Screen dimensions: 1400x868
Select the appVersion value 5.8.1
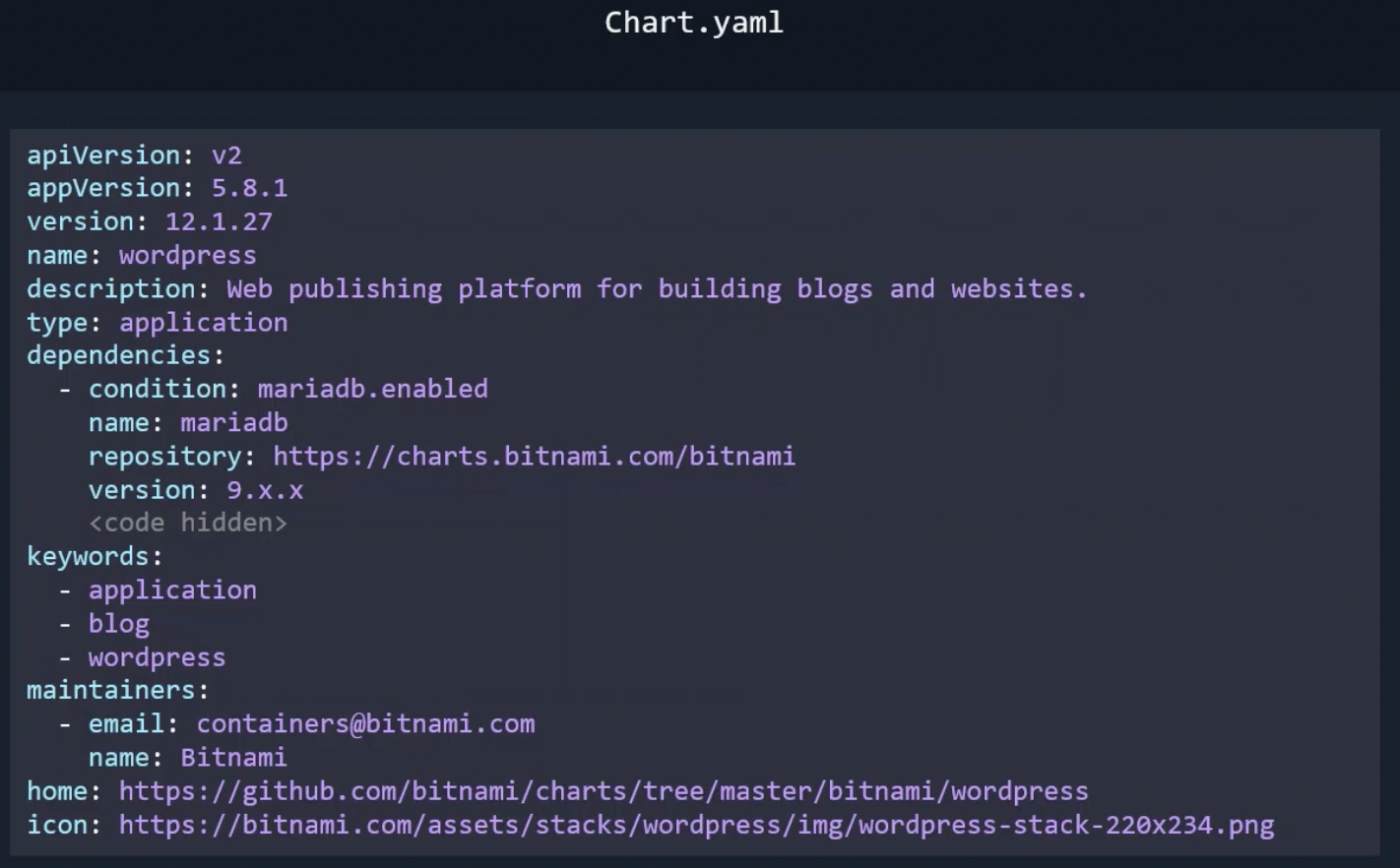coord(249,188)
